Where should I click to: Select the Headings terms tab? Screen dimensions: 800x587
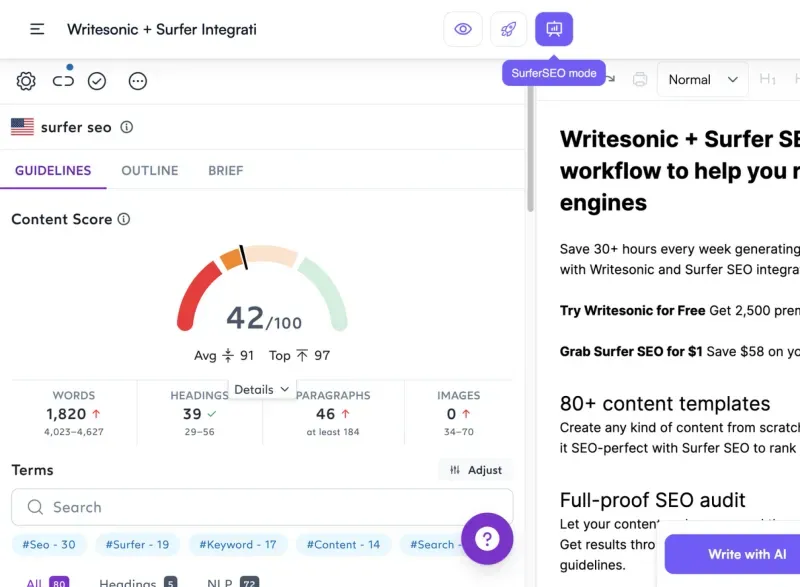(x=138, y=582)
